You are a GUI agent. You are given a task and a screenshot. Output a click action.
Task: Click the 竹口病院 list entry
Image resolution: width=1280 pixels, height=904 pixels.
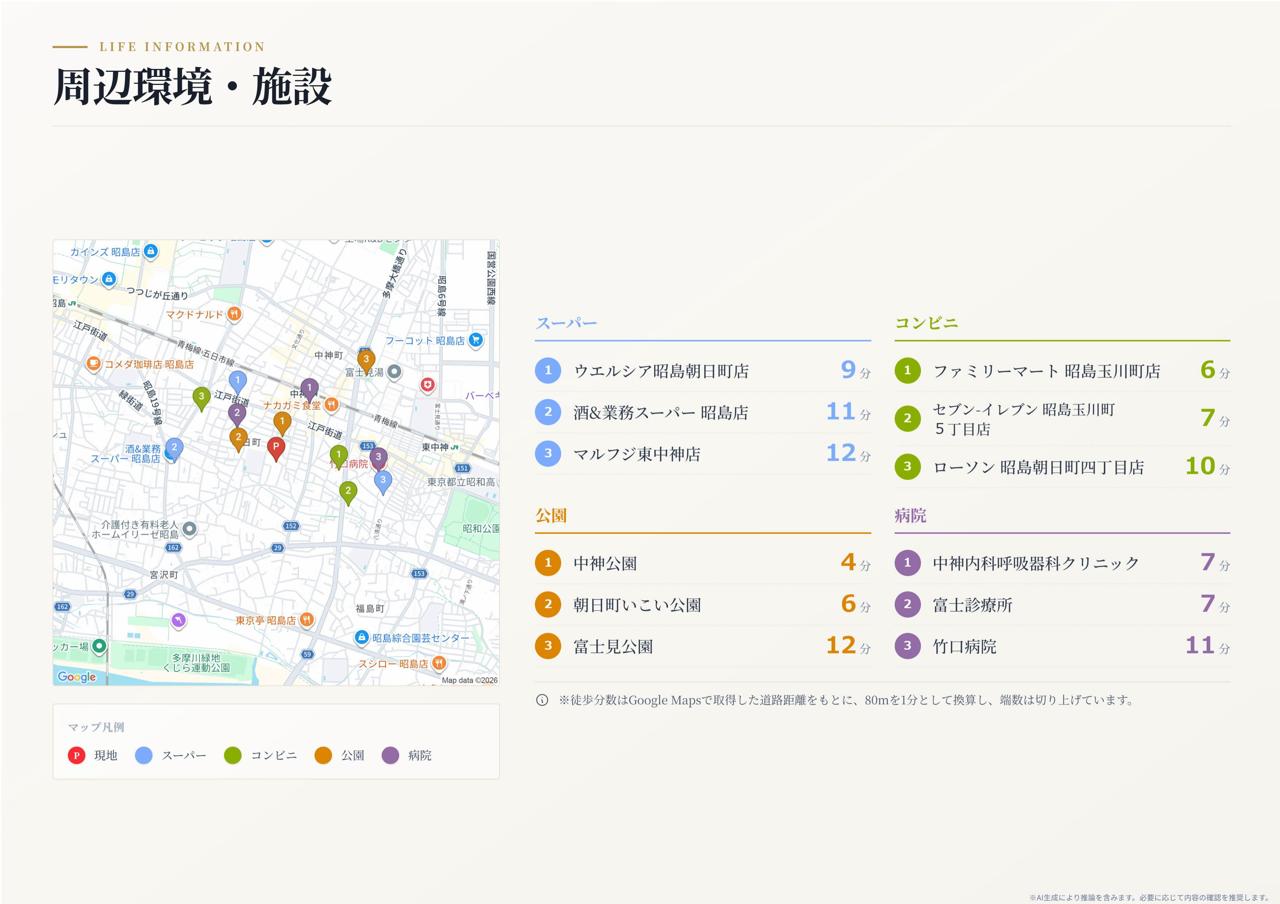[x=1062, y=646]
